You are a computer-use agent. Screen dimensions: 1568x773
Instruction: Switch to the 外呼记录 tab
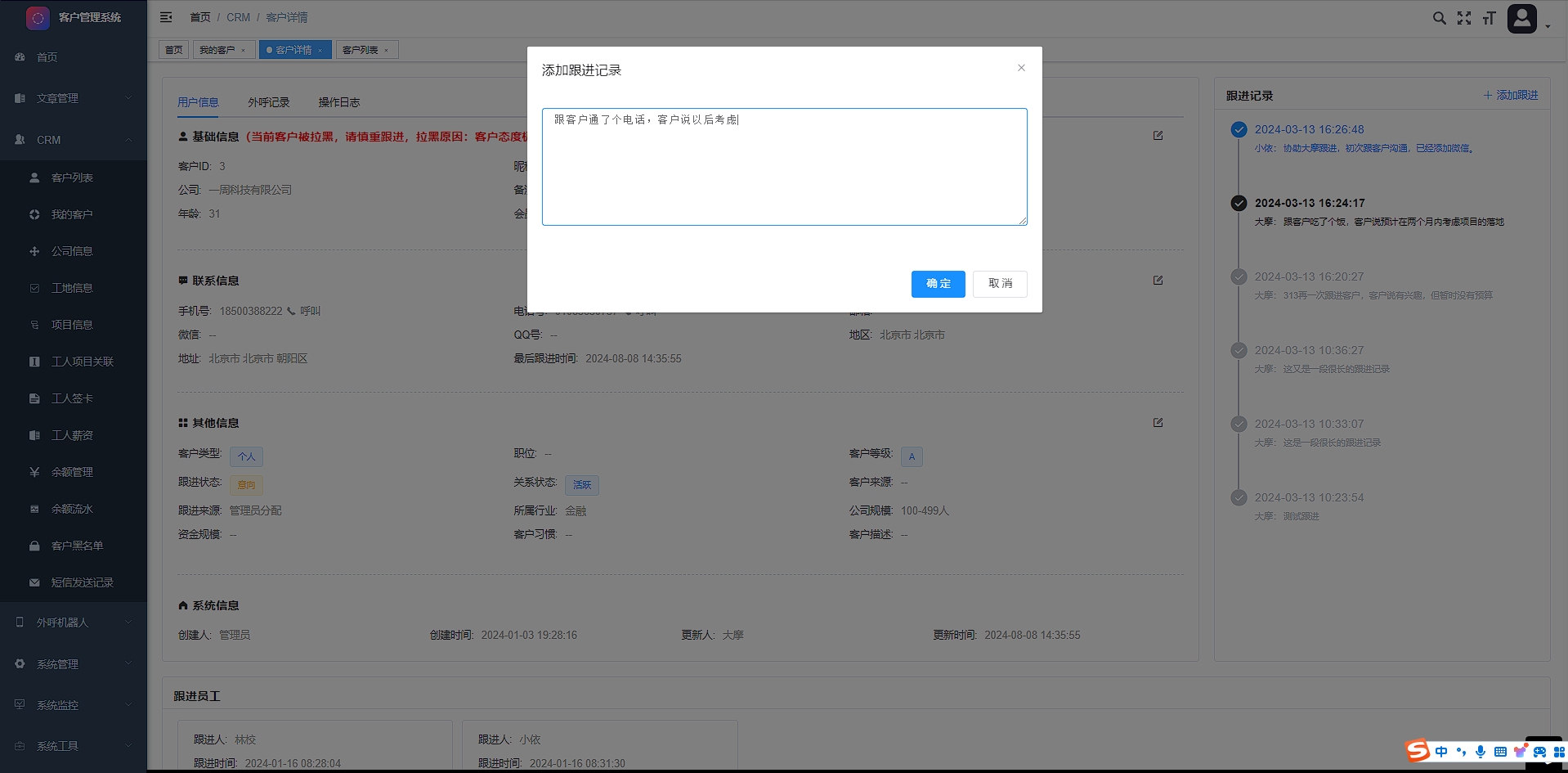[269, 102]
